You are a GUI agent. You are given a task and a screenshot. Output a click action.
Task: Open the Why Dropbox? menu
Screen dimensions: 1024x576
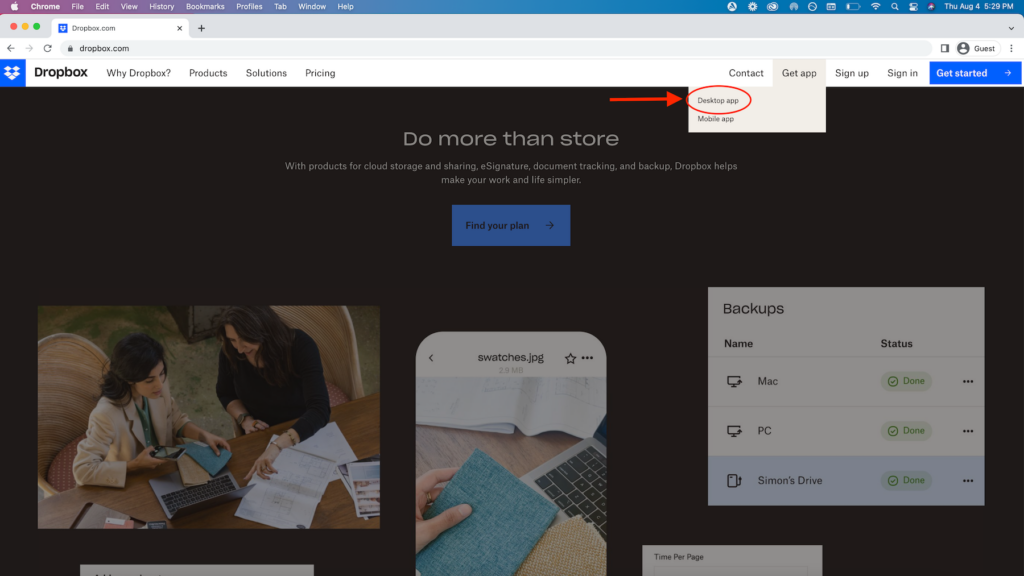pos(138,73)
